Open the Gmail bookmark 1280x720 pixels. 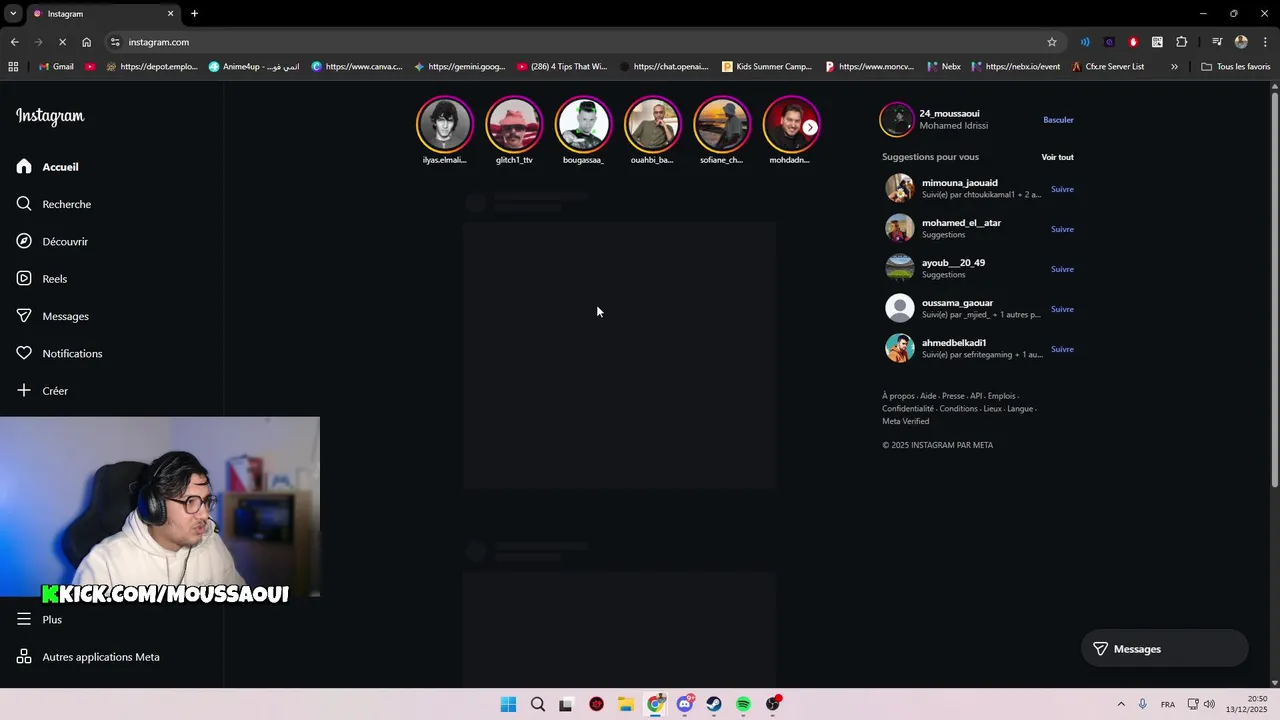(x=54, y=67)
